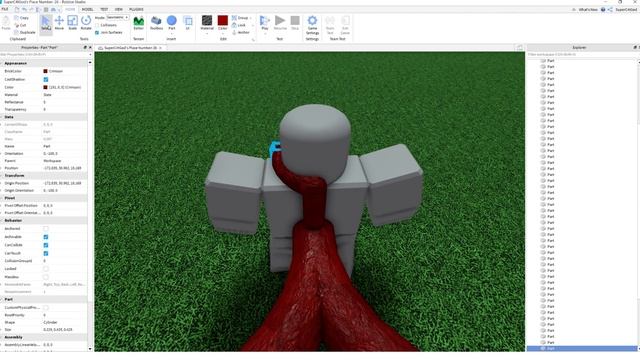Click the Filter workspace search field

coord(582,54)
